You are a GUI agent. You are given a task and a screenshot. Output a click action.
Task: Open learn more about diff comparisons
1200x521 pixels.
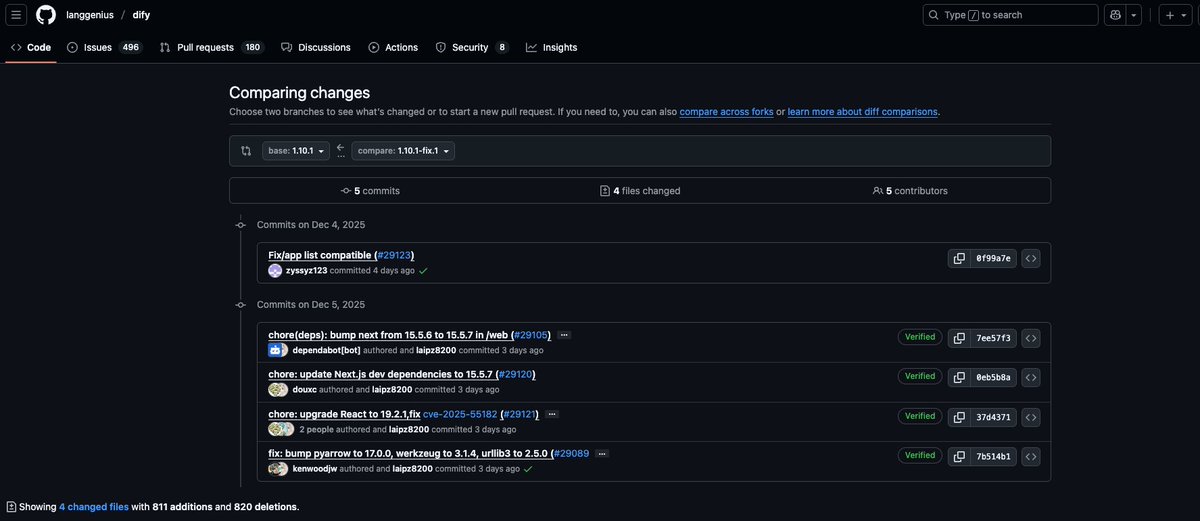[863, 112]
